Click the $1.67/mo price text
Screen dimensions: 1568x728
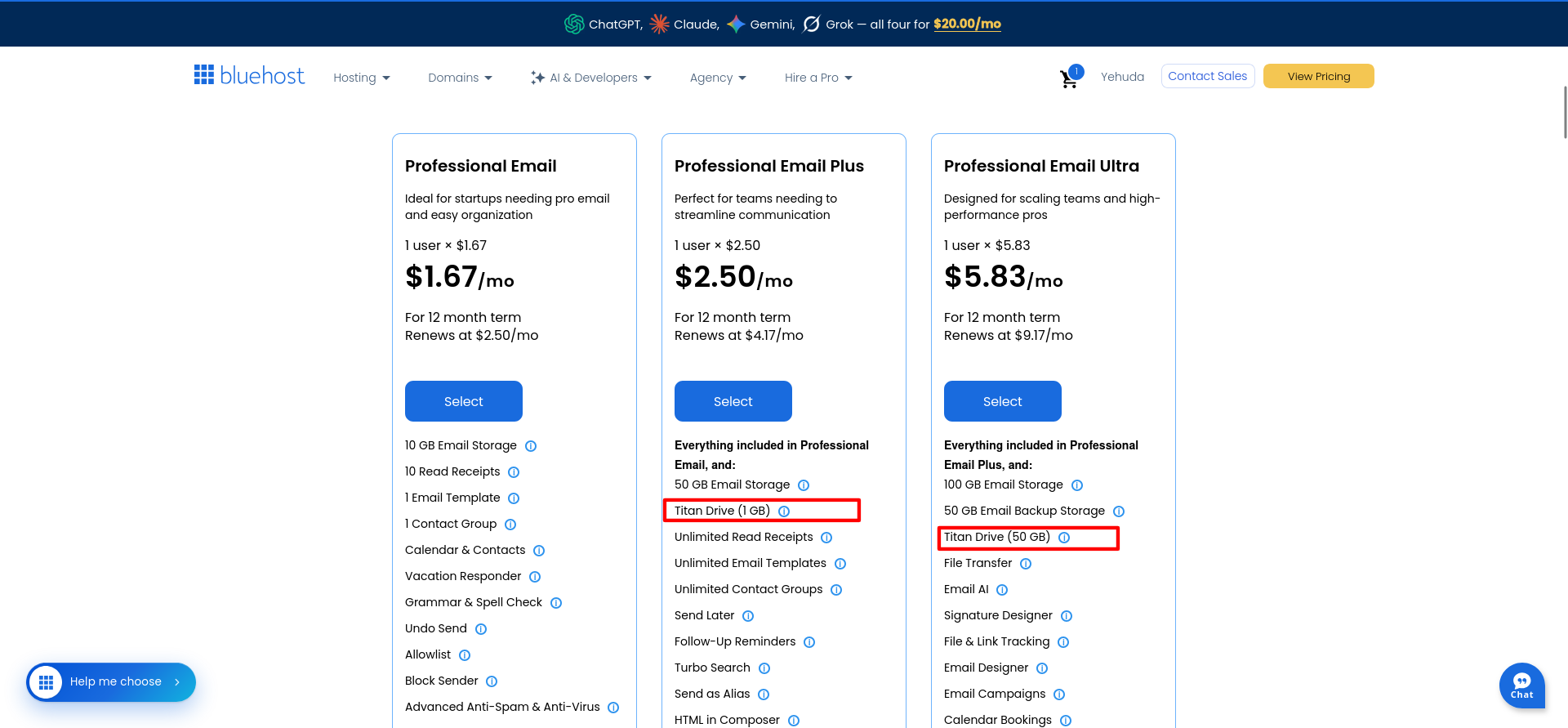[460, 277]
